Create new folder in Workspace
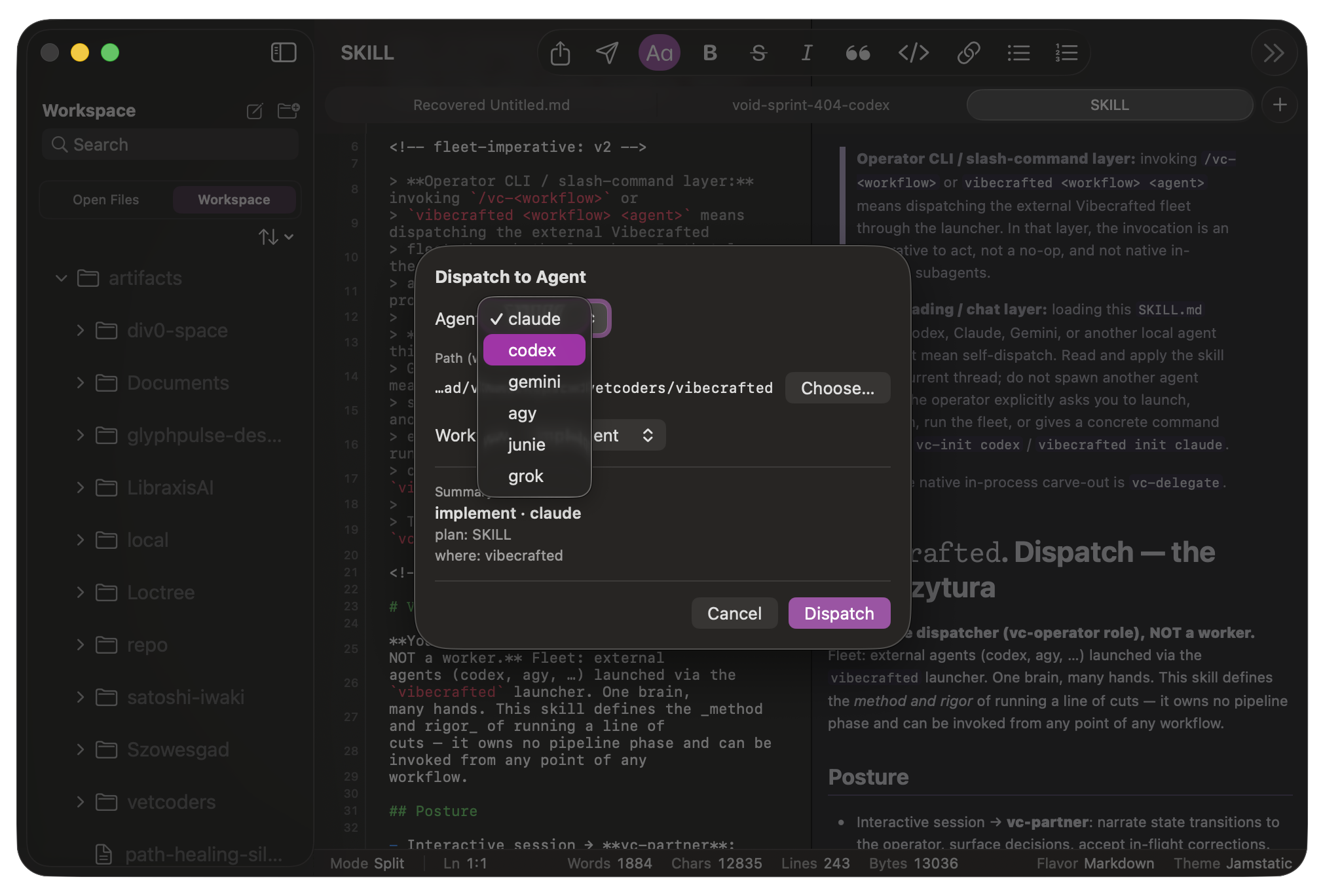This screenshot has height=896, width=1323. coord(288,111)
